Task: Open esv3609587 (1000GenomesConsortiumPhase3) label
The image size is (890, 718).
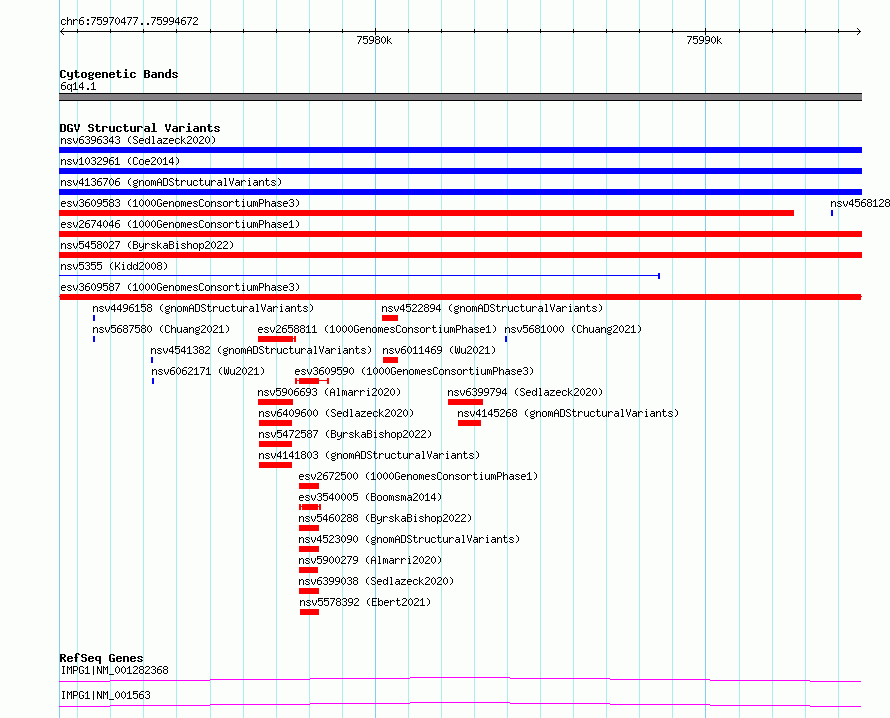Action: pyautogui.click(x=180, y=287)
